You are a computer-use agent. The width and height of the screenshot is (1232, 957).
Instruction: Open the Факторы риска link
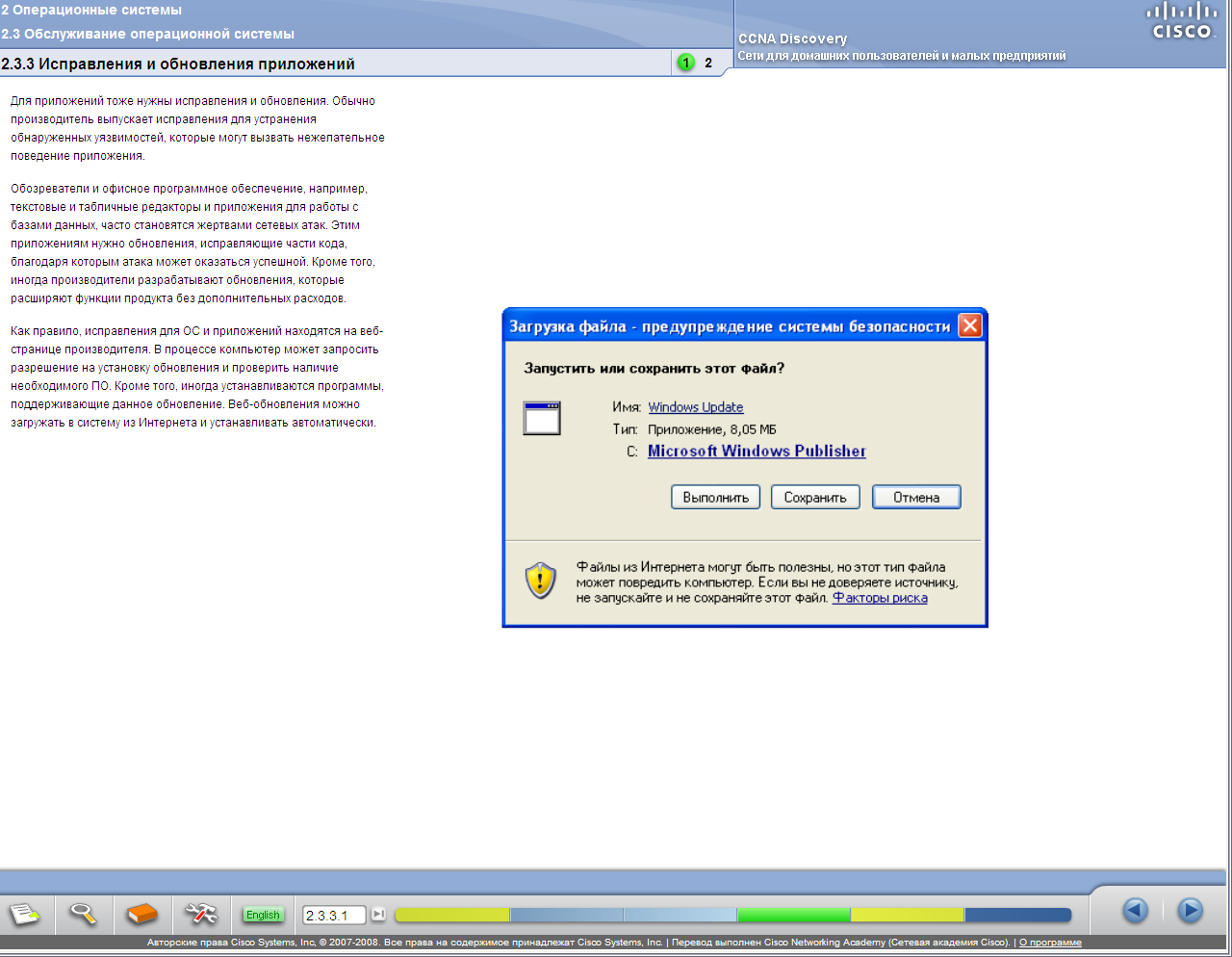(x=880, y=598)
